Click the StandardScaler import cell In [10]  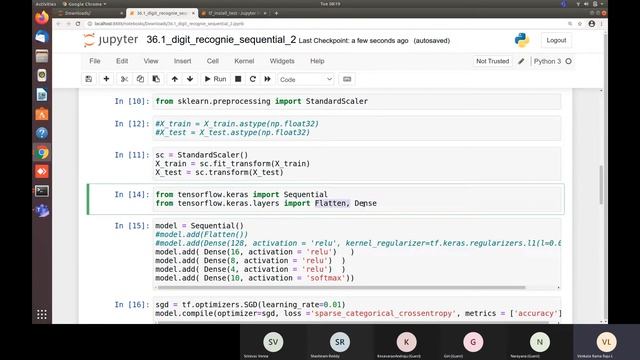pos(357,101)
